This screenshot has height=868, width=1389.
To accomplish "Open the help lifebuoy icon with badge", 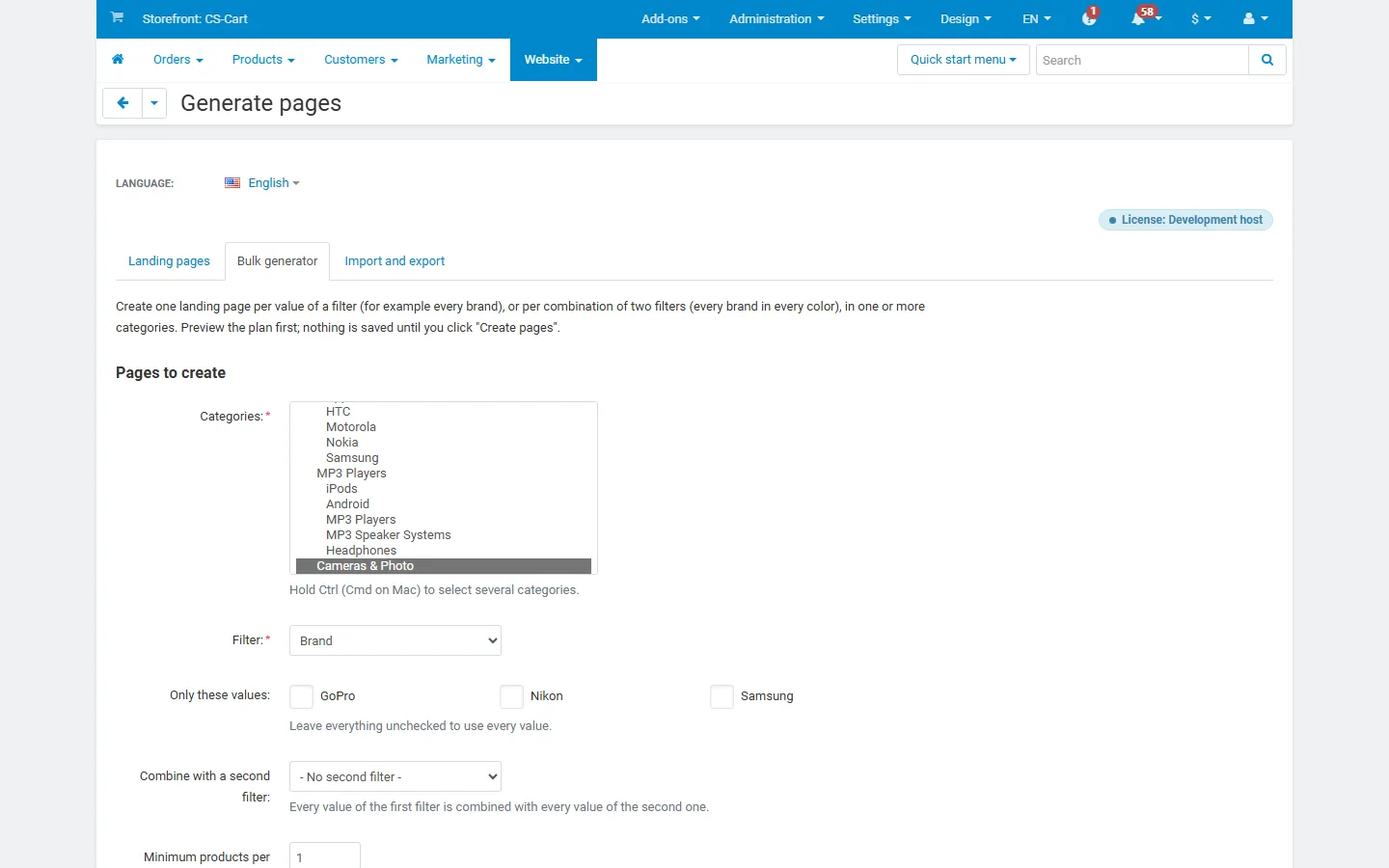I will point(1090,18).
